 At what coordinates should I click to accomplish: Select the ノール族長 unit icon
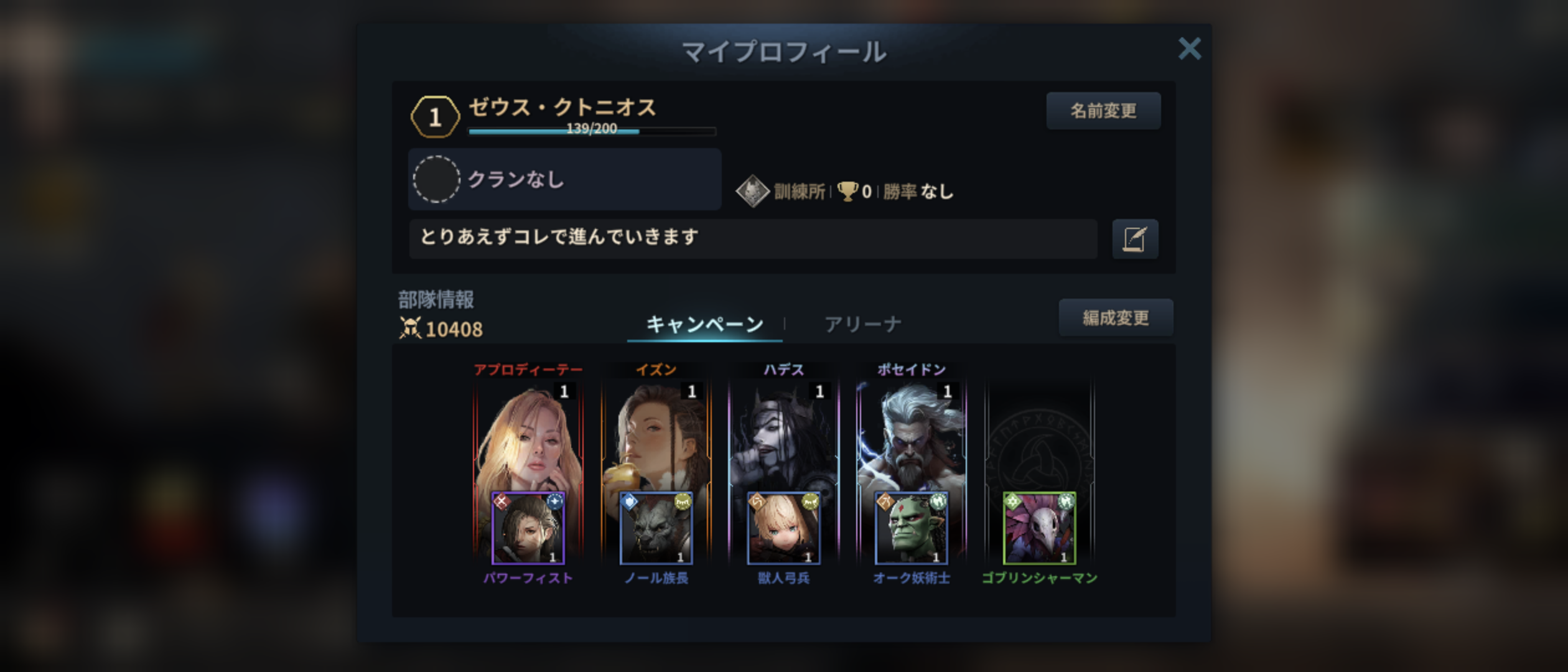(x=656, y=528)
